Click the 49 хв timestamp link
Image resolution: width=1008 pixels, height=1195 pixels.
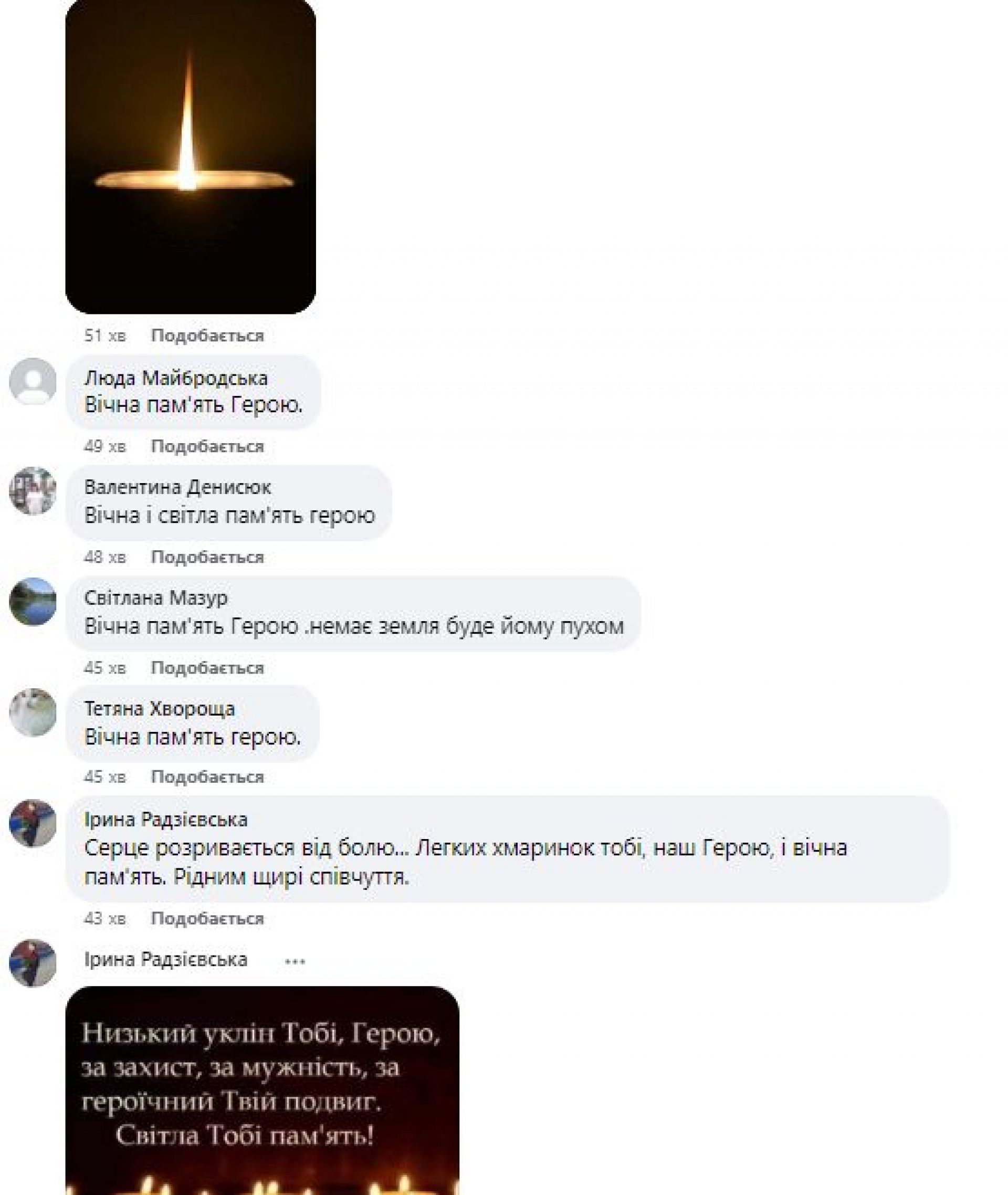coord(104,446)
